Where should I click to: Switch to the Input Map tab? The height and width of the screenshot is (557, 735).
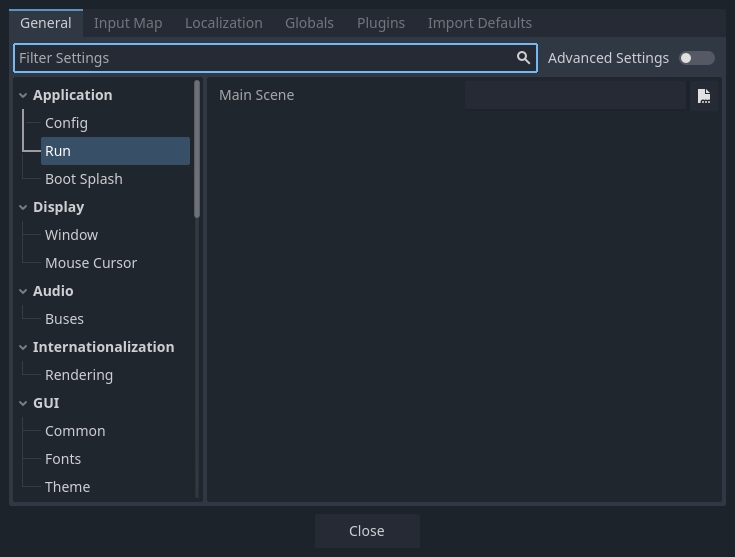(128, 23)
